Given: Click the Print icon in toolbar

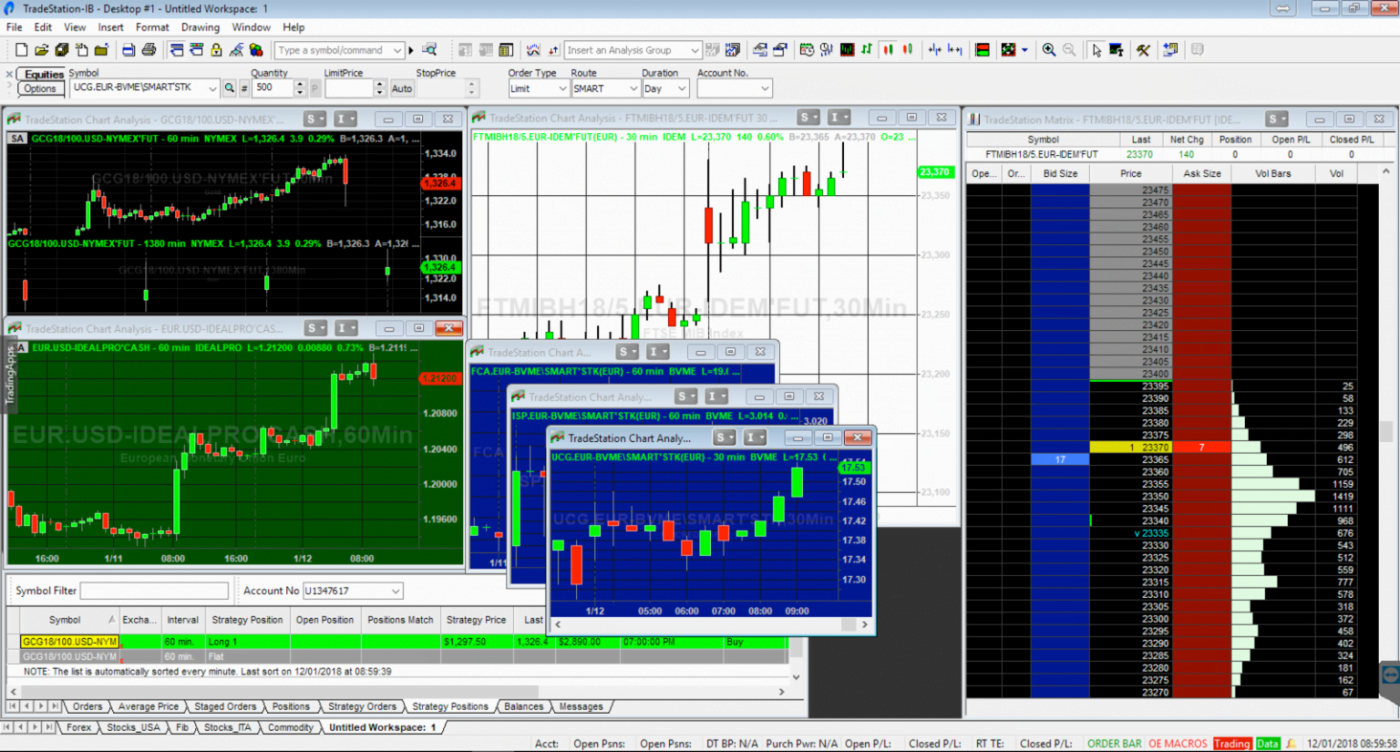Looking at the screenshot, I should tap(148, 50).
